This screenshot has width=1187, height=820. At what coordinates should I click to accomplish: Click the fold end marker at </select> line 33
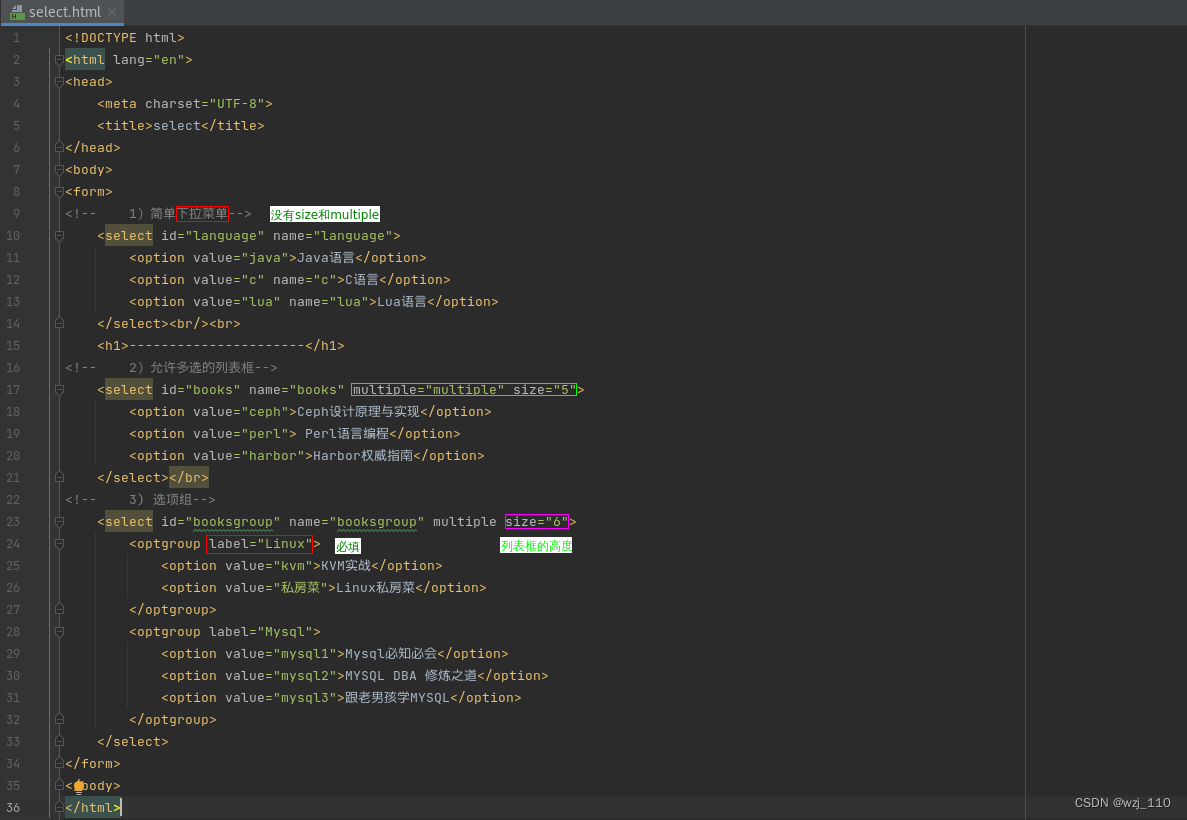tap(59, 741)
